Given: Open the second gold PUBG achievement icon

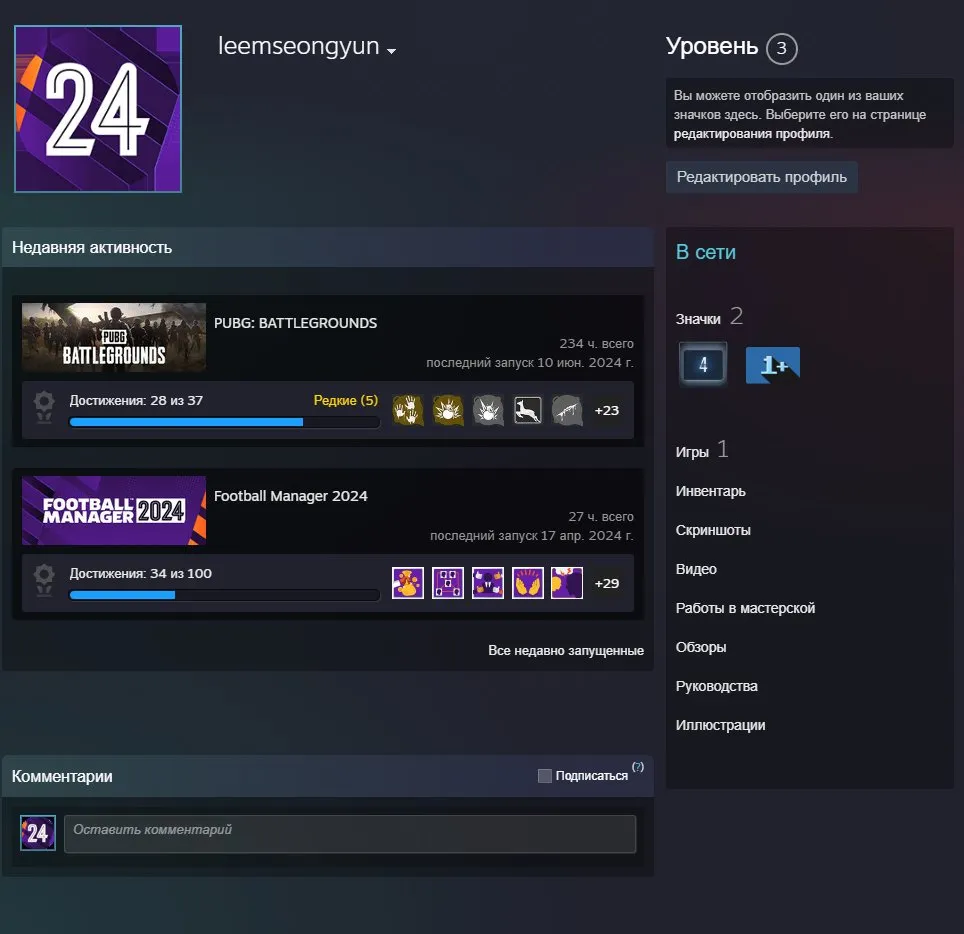Looking at the screenshot, I should click(448, 410).
